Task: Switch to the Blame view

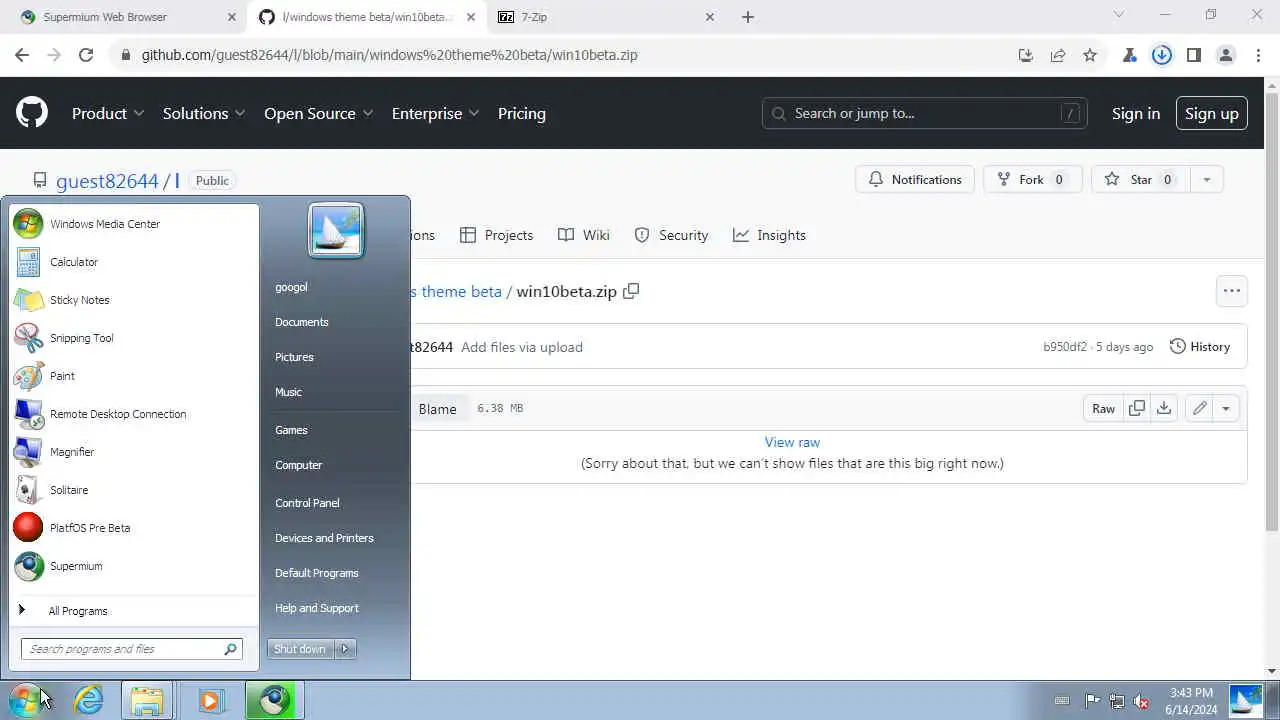Action: (x=437, y=408)
